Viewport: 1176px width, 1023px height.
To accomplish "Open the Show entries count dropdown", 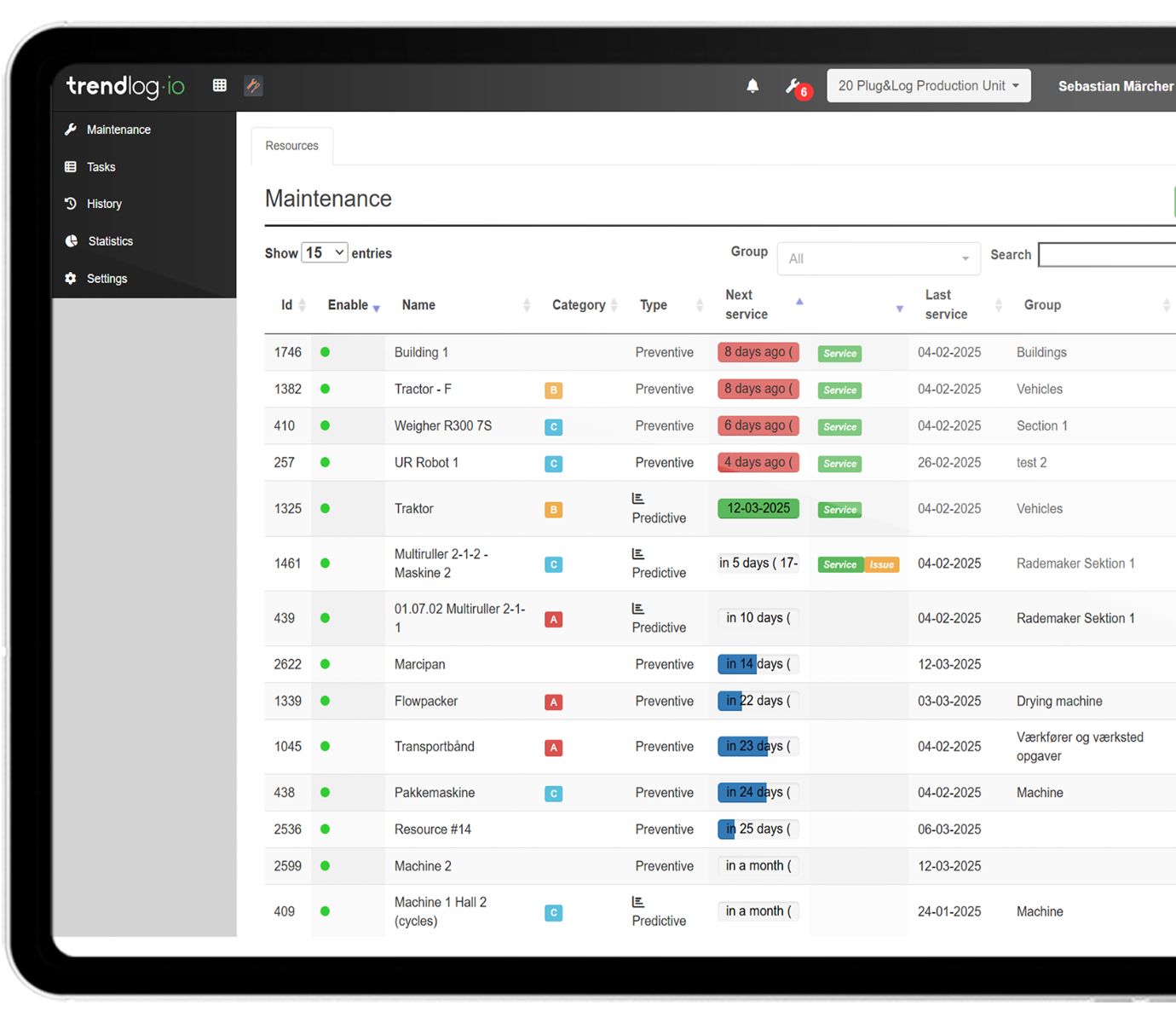I will [325, 252].
